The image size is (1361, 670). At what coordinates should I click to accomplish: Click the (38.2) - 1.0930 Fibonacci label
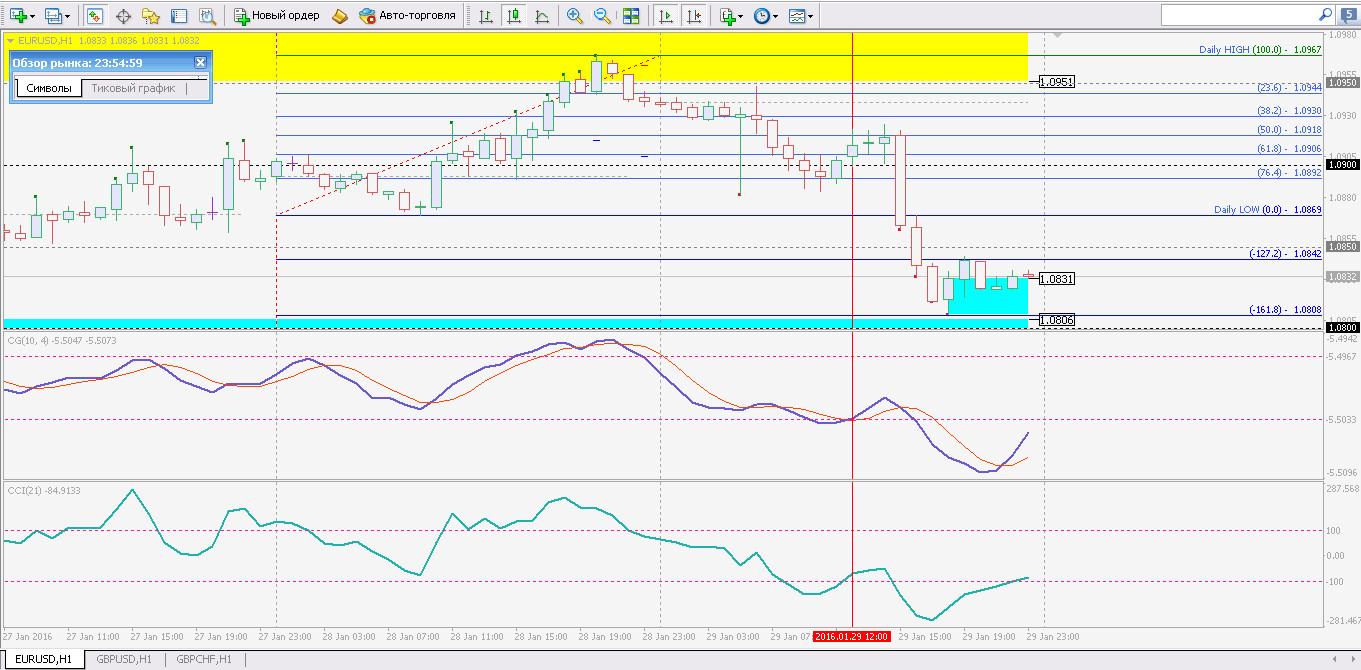tap(1289, 111)
